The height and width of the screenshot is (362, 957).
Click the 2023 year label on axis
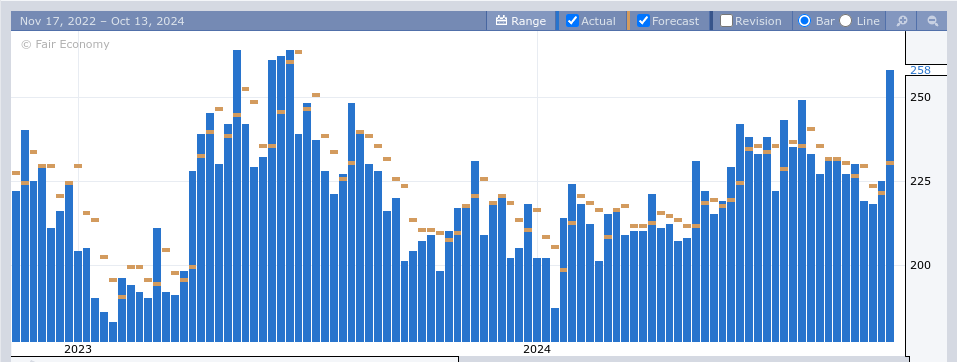click(78, 349)
